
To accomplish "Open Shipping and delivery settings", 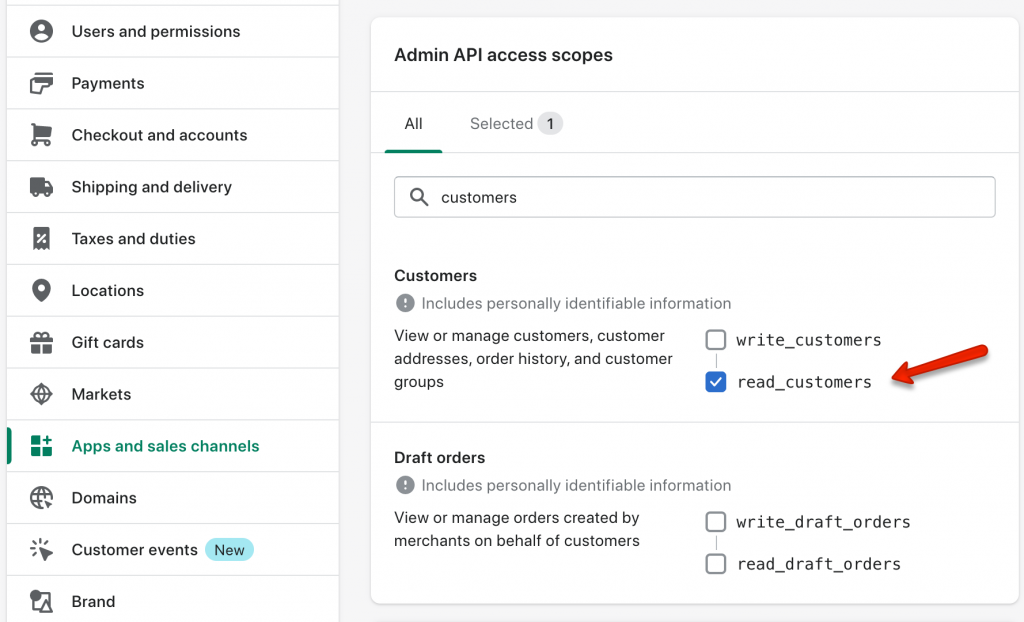I will point(172,187).
